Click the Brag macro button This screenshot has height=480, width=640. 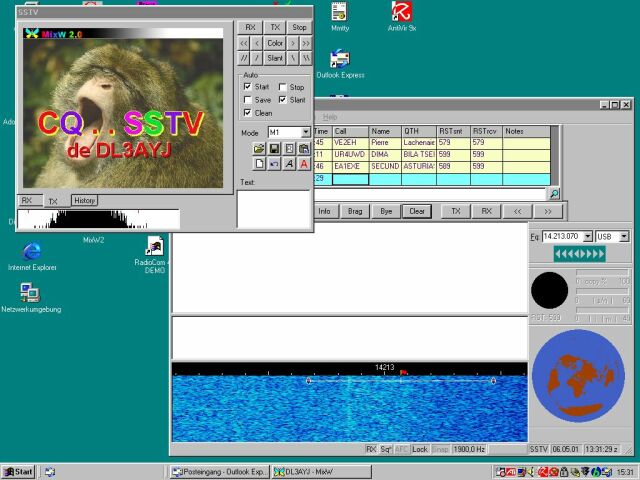355,211
